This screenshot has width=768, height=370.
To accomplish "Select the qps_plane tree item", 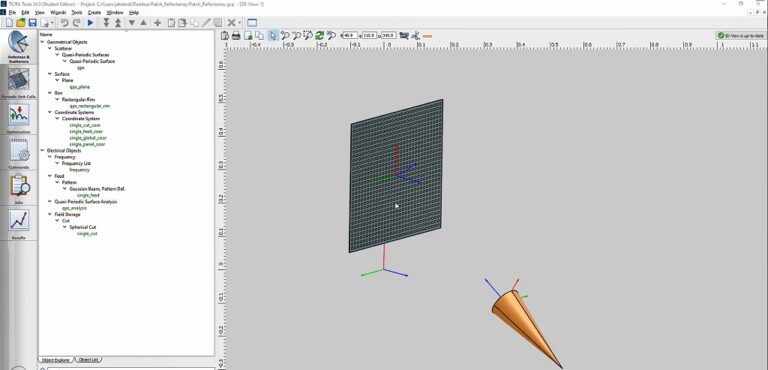I will point(80,87).
